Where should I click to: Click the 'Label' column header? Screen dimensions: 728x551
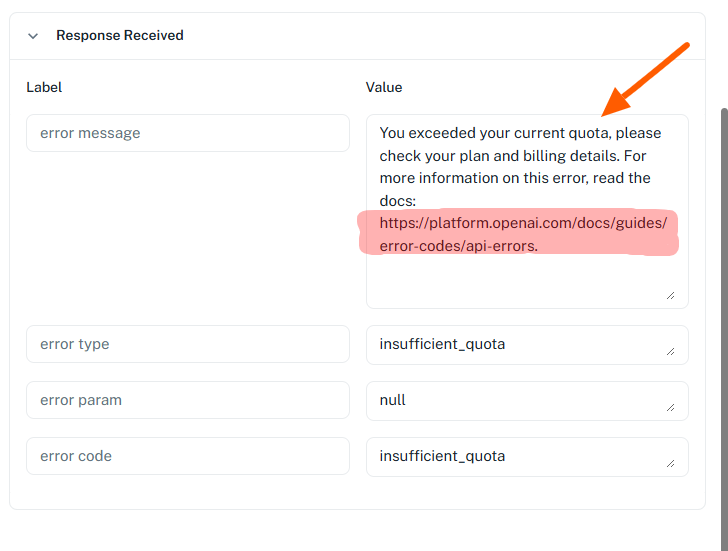pyautogui.click(x=44, y=87)
